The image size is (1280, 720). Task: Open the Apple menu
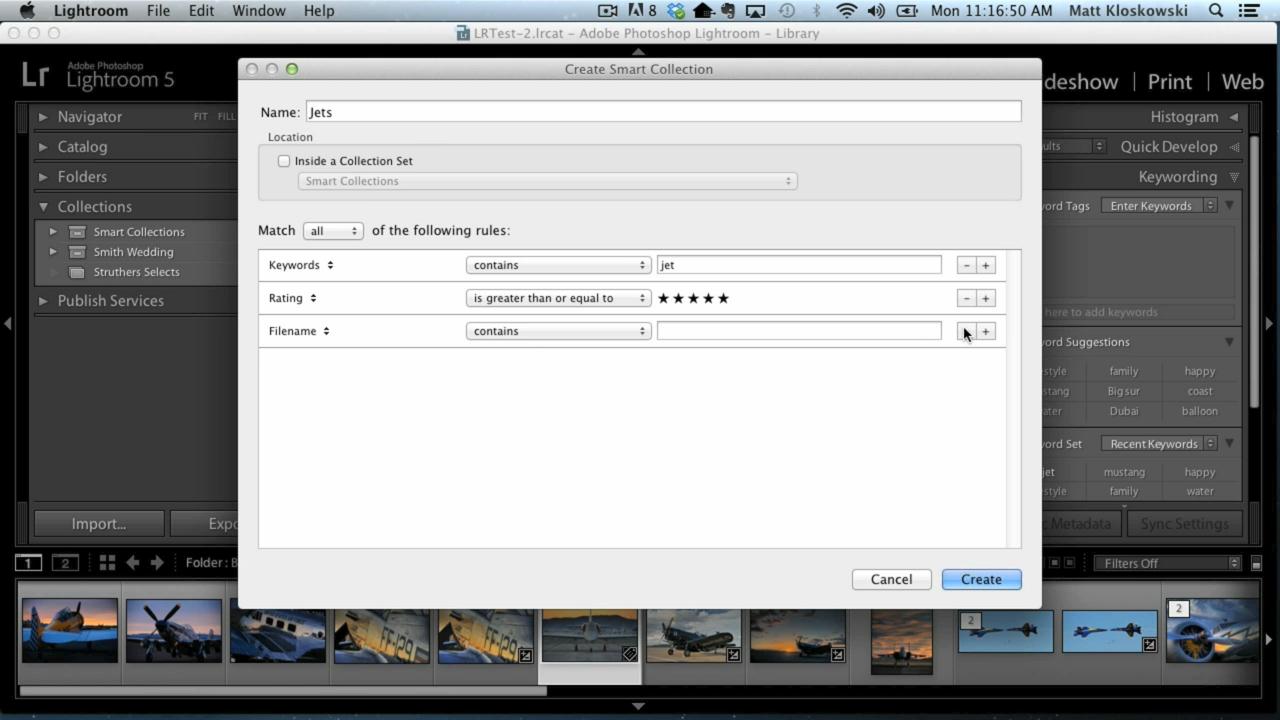point(27,11)
